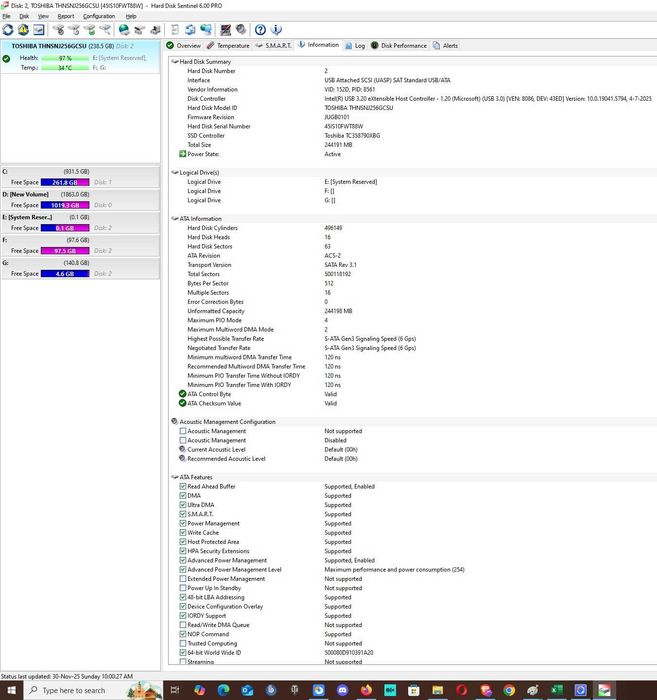This screenshot has height=700, width=657.
Task: Click the ATA Control Byte green check icon
Action: (182, 394)
